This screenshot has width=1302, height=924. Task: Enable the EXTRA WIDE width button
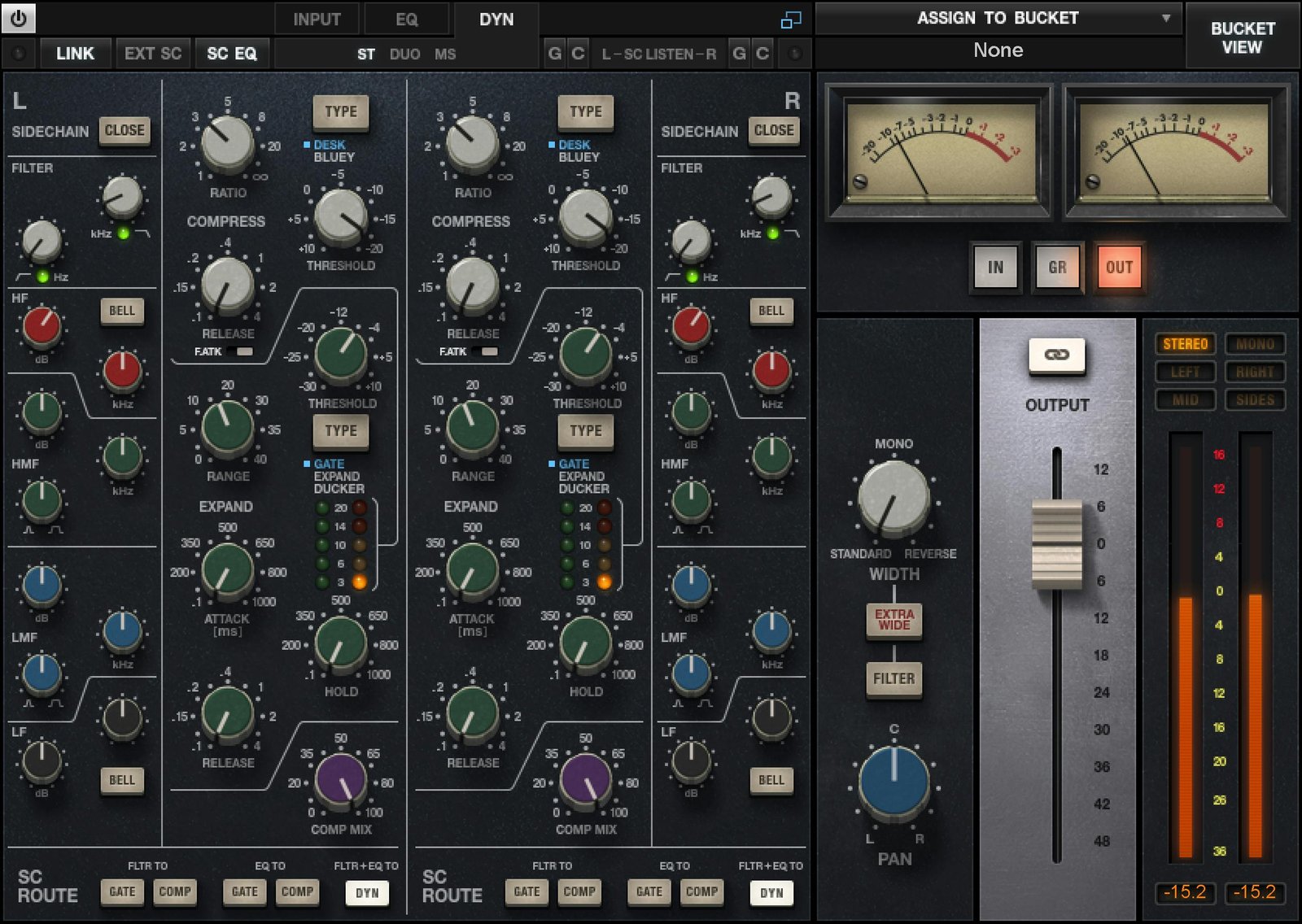pos(893,620)
